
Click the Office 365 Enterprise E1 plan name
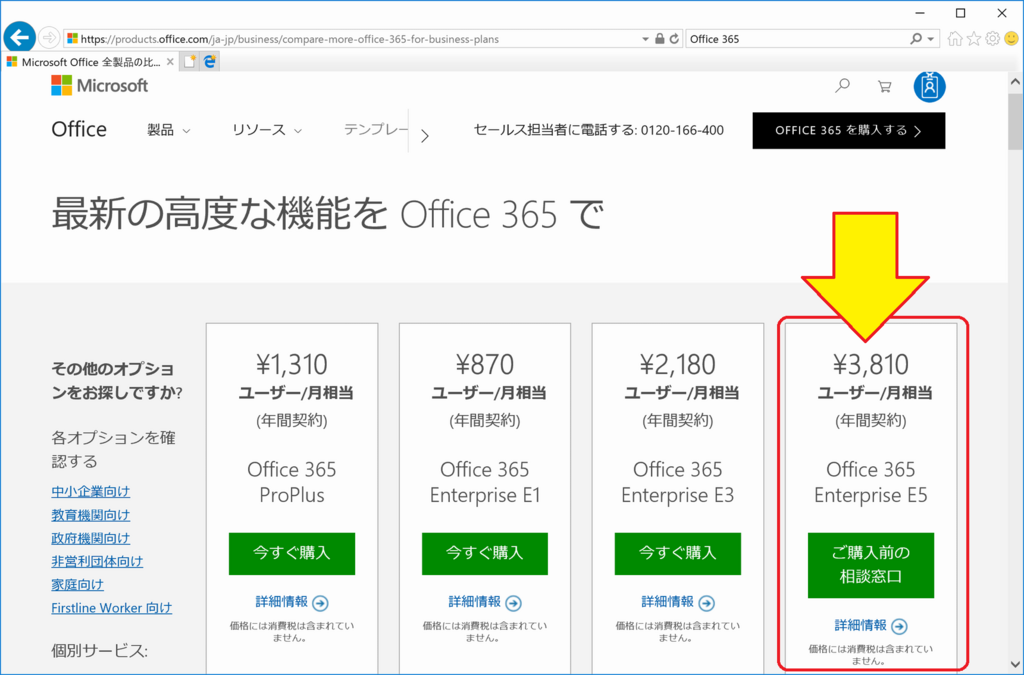pyautogui.click(x=485, y=482)
